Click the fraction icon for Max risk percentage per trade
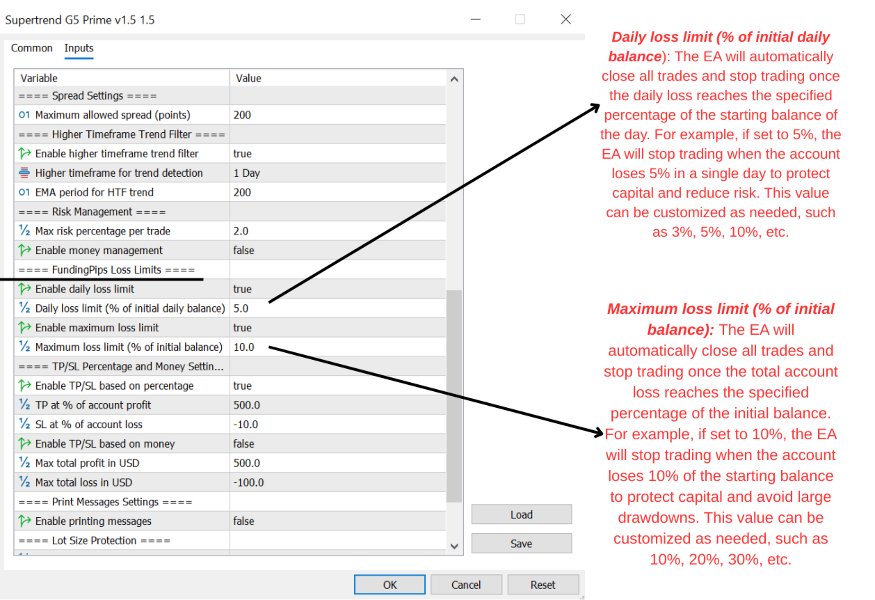The image size is (875, 600). 24,231
